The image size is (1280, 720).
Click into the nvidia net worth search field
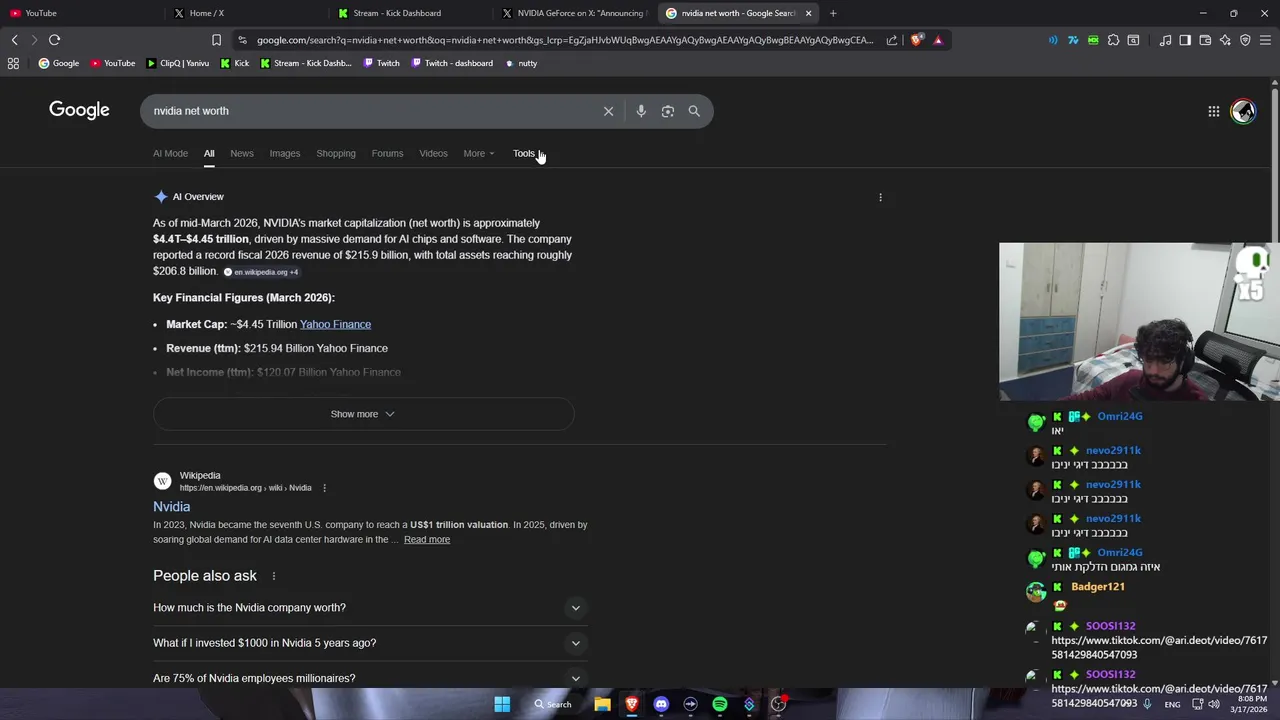click(x=370, y=111)
